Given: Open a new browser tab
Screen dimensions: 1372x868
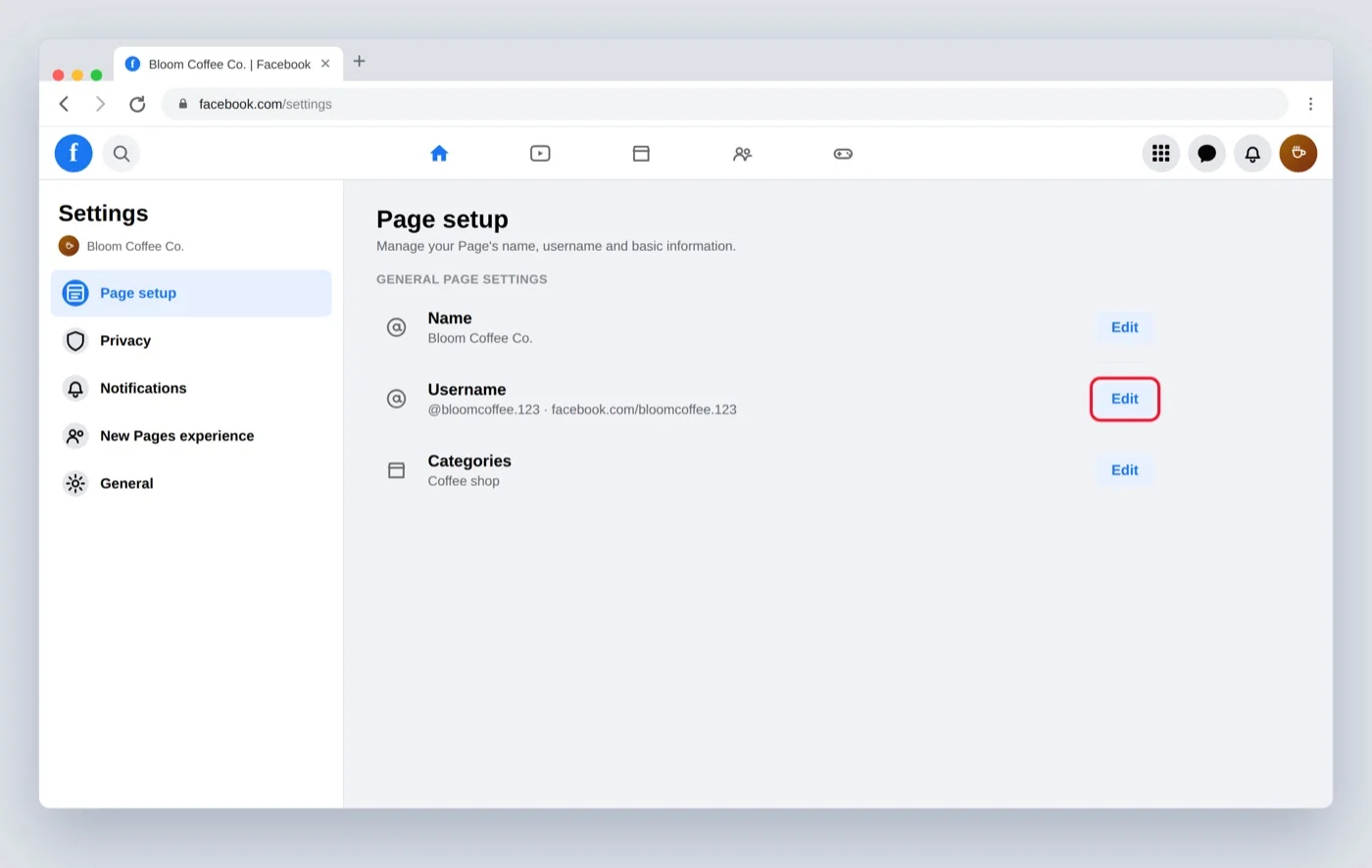Looking at the screenshot, I should (359, 61).
